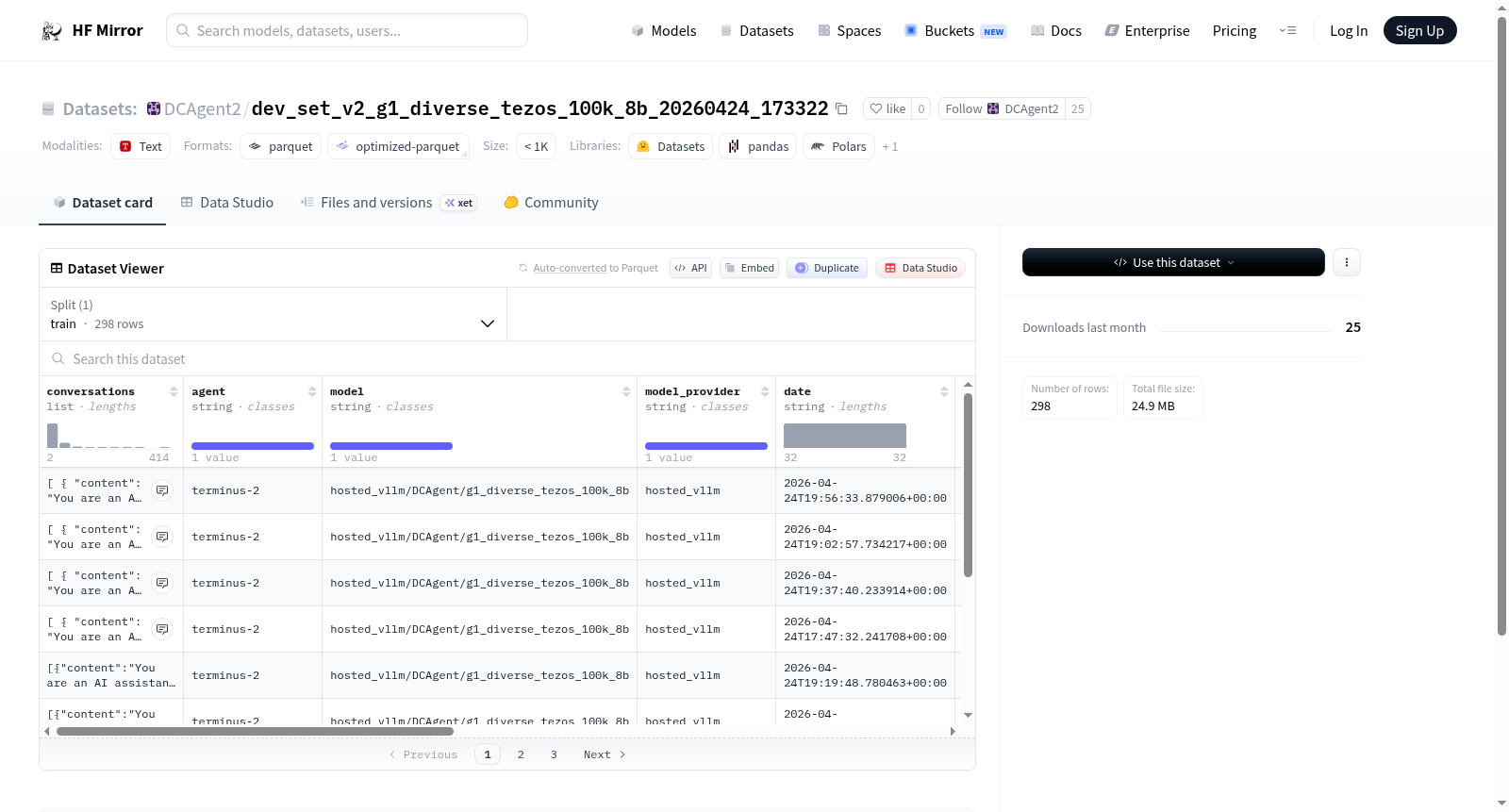Open the Datasets navigation item
Screen dimensions: 1509x812
coord(757,30)
